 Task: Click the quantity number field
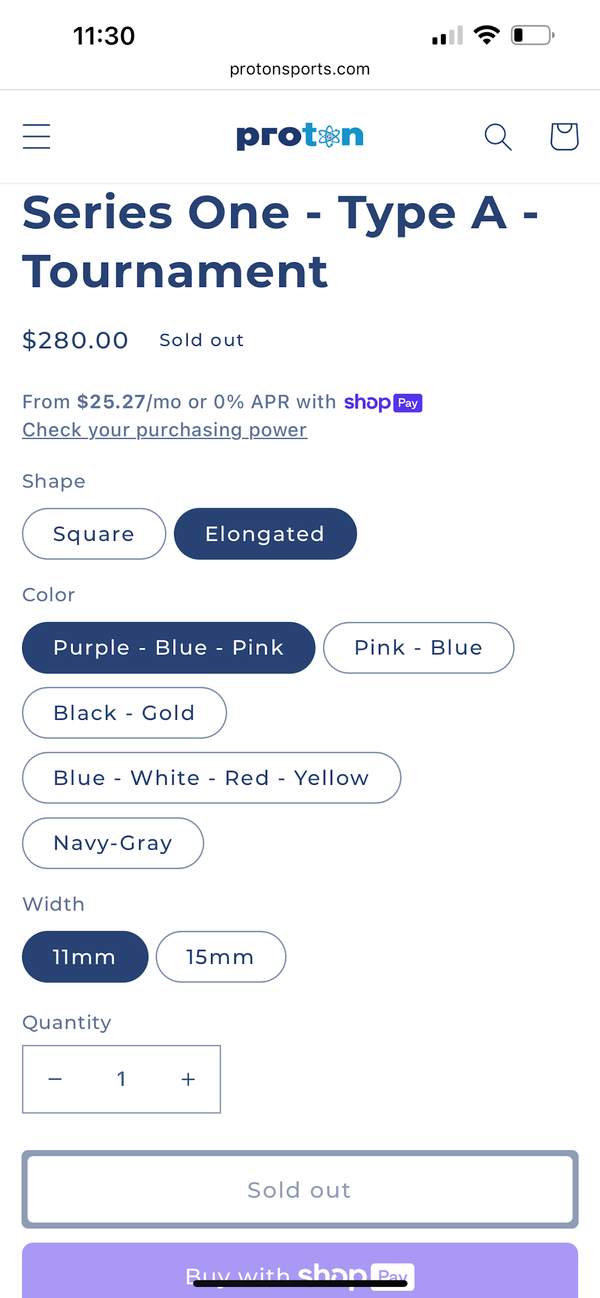pyautogui.click(x=121, y=1079)
